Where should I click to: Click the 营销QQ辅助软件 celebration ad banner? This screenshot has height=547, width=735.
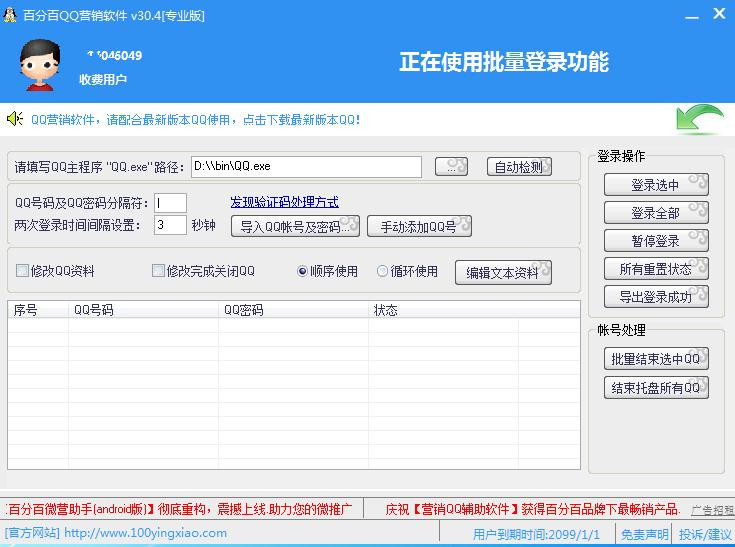coord(532,509)
